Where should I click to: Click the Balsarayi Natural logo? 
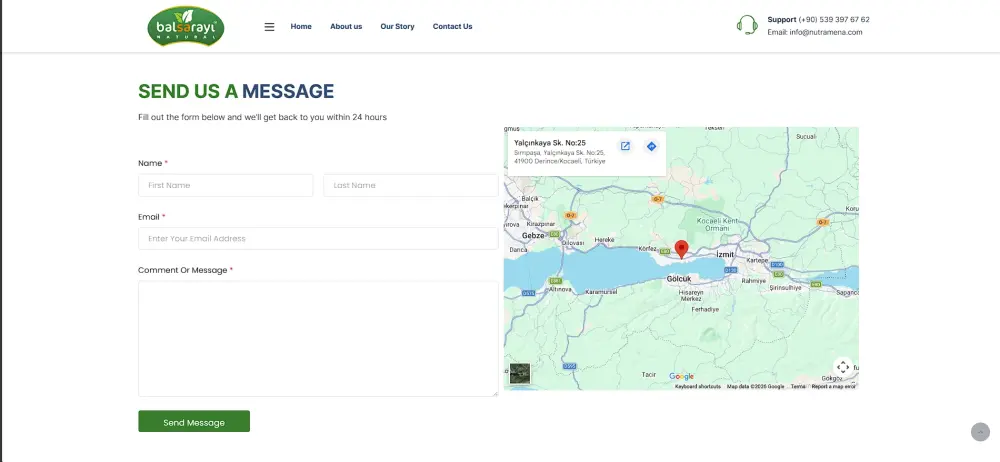(186, 26)
